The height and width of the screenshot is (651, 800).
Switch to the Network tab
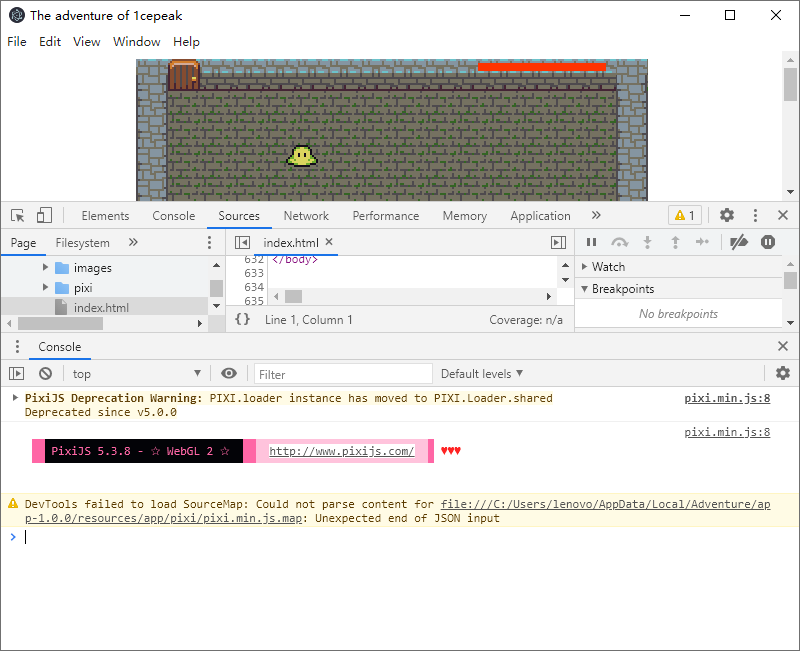pos(306,215)
